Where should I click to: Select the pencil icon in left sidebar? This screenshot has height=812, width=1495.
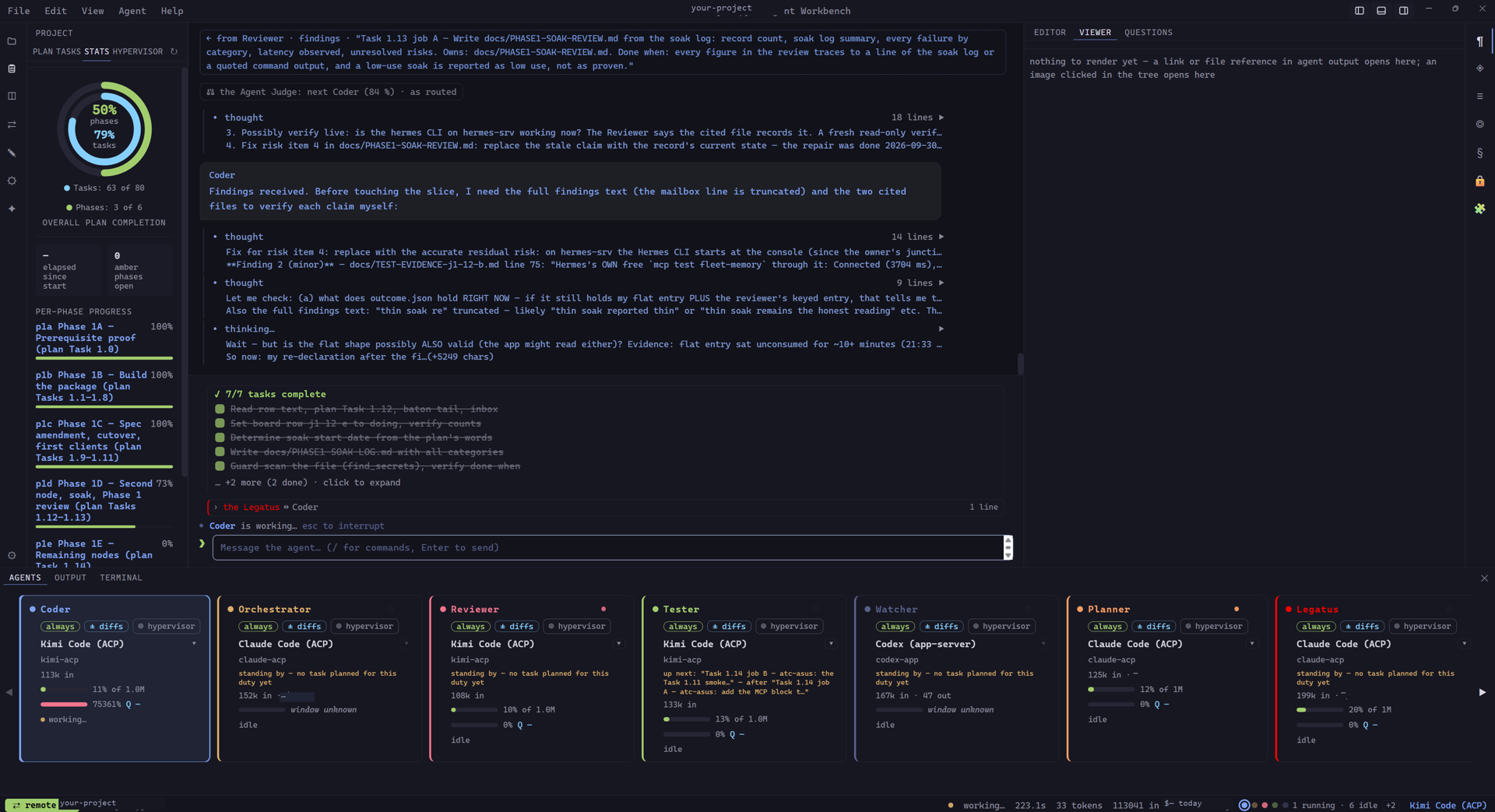point(12,153)
